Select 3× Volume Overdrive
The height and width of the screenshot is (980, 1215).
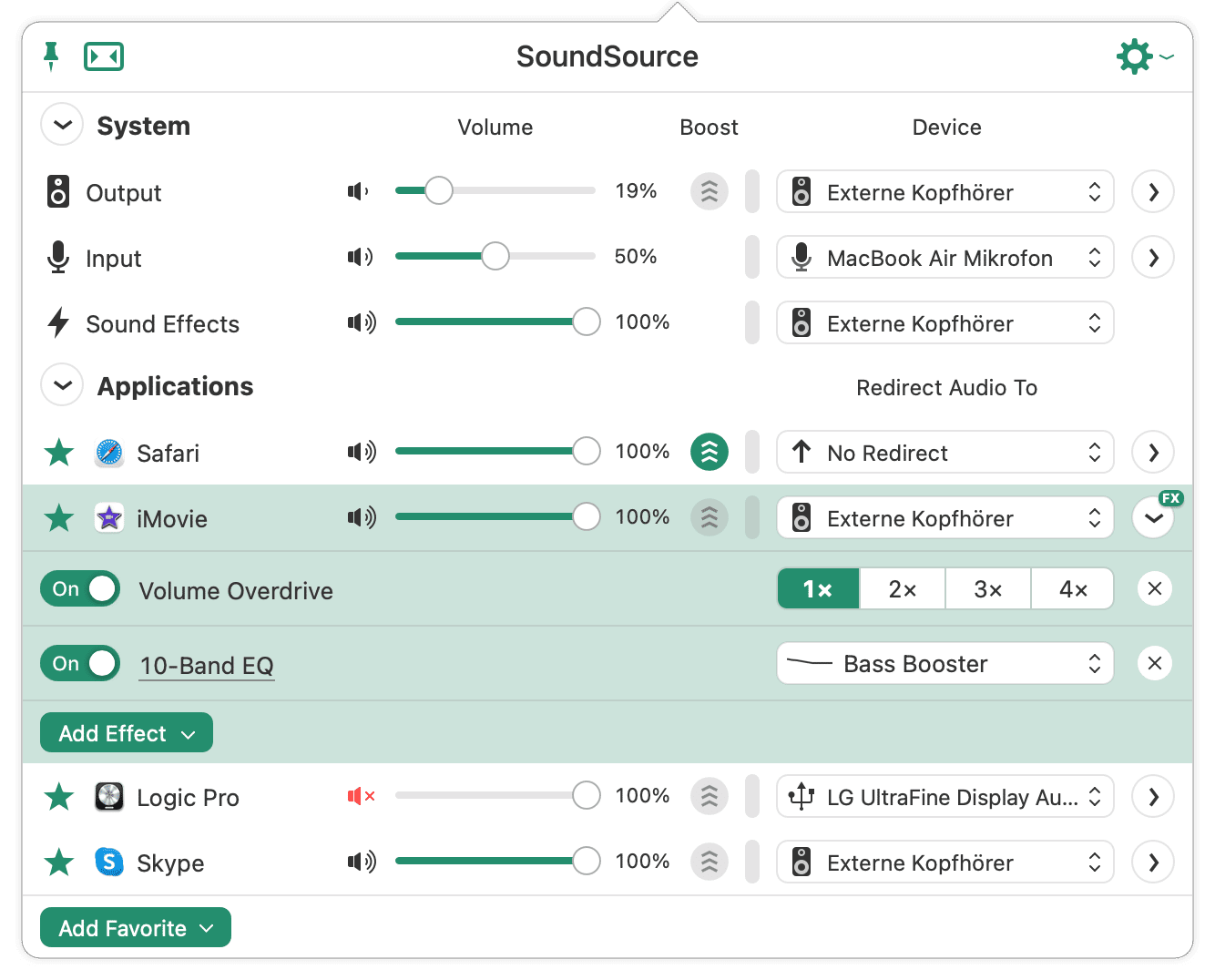[x=988, y=588]
